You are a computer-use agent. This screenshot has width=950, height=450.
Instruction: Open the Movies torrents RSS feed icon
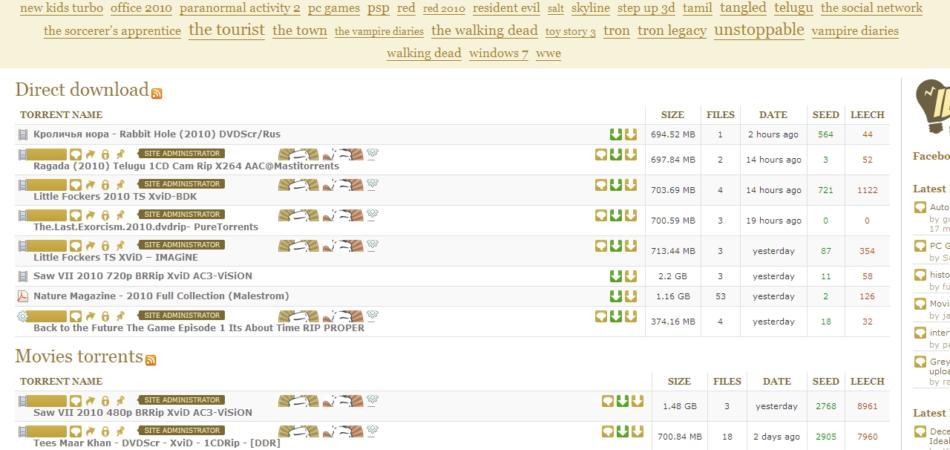(x=151, y=360)
